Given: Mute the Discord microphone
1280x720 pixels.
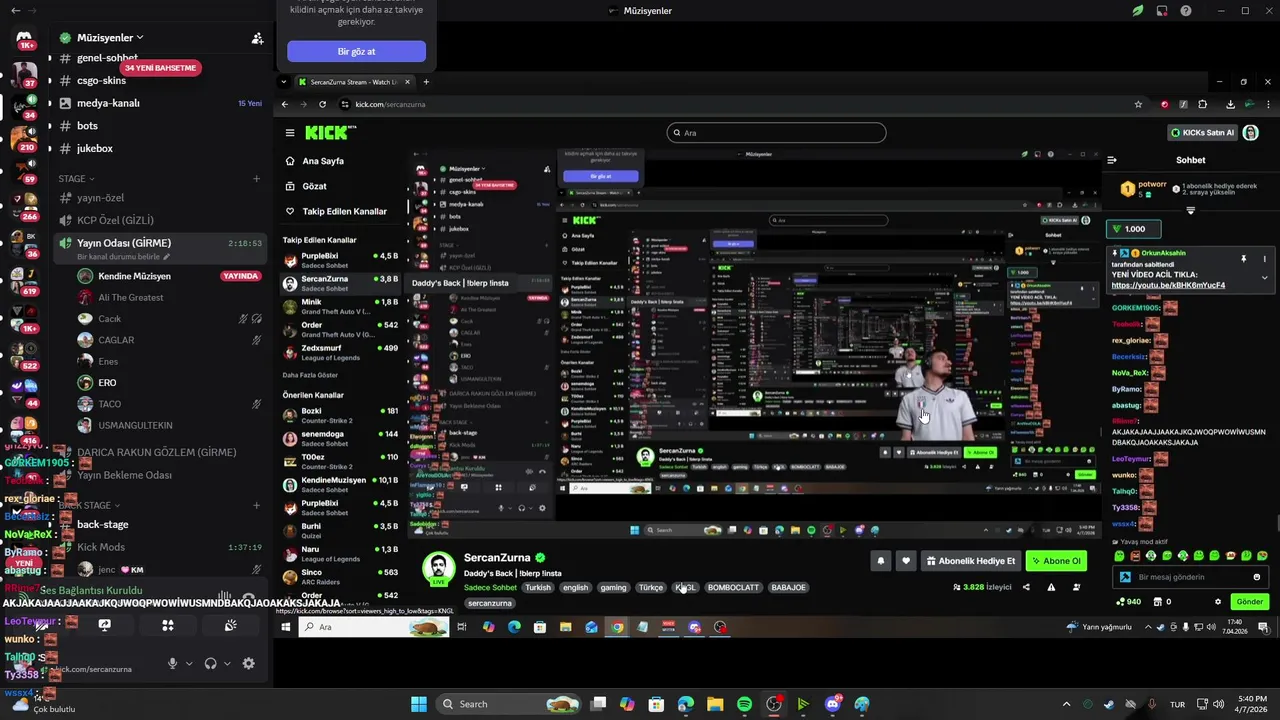Looking at the screenshot, I should click(x=172, y=663).
